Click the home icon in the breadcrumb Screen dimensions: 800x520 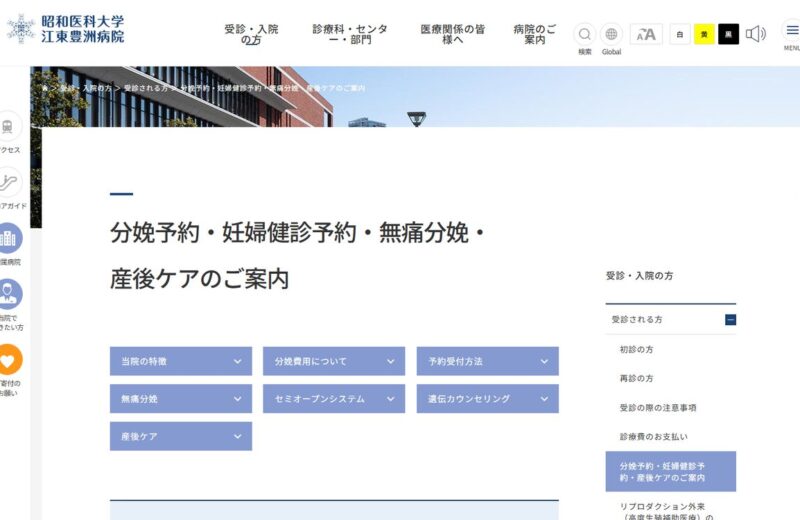click(x=45, y=88)
